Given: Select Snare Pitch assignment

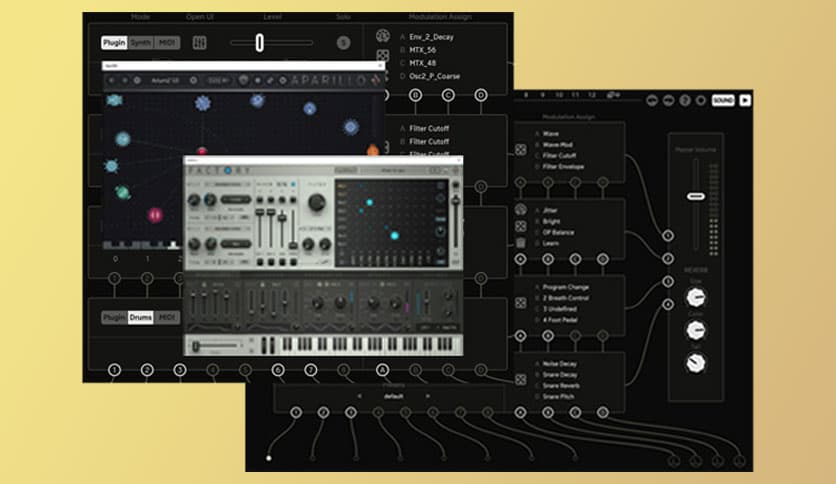Looking at the screenshot, I should tap(558, 397).
